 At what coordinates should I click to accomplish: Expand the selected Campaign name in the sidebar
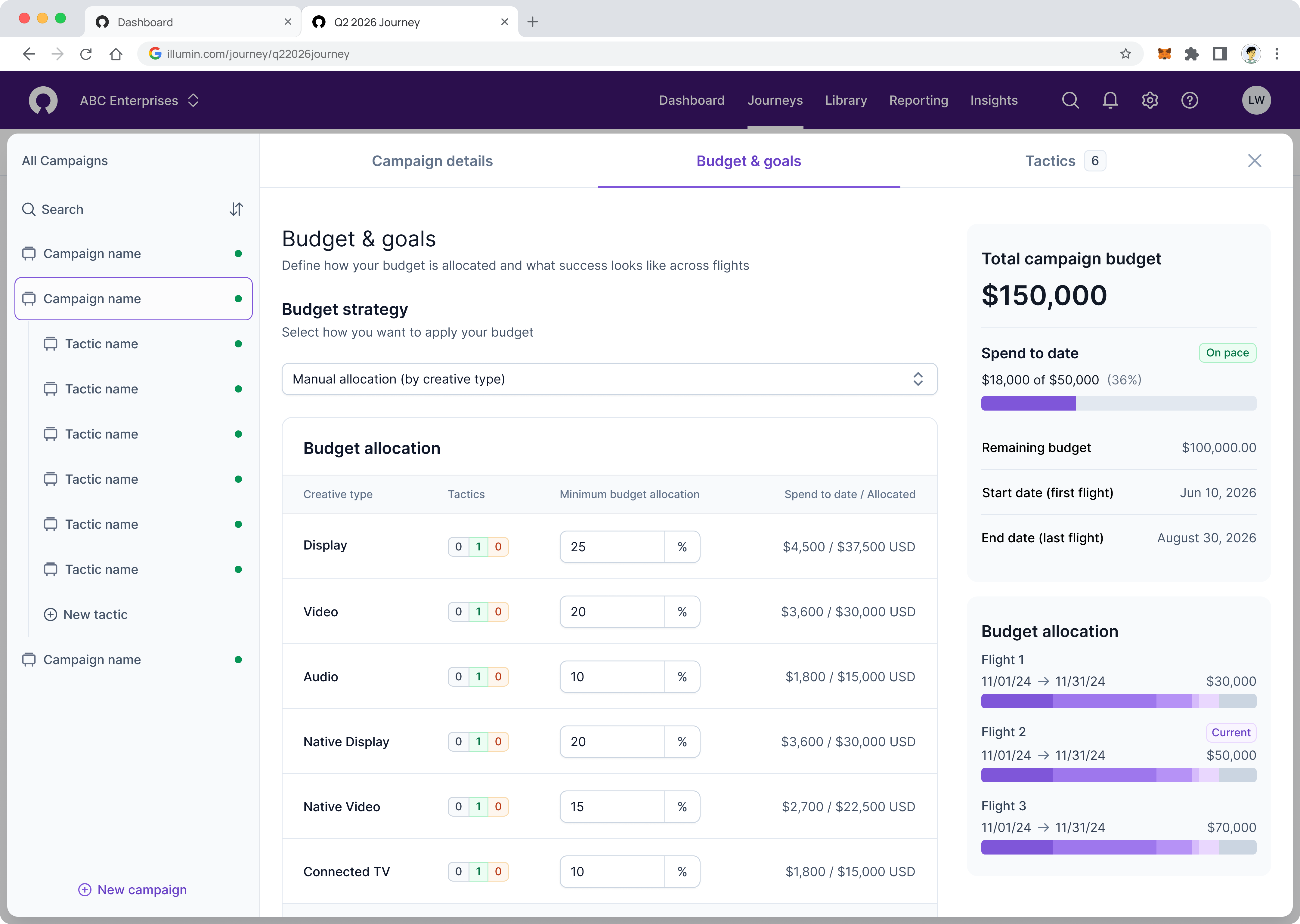point(133,298)
